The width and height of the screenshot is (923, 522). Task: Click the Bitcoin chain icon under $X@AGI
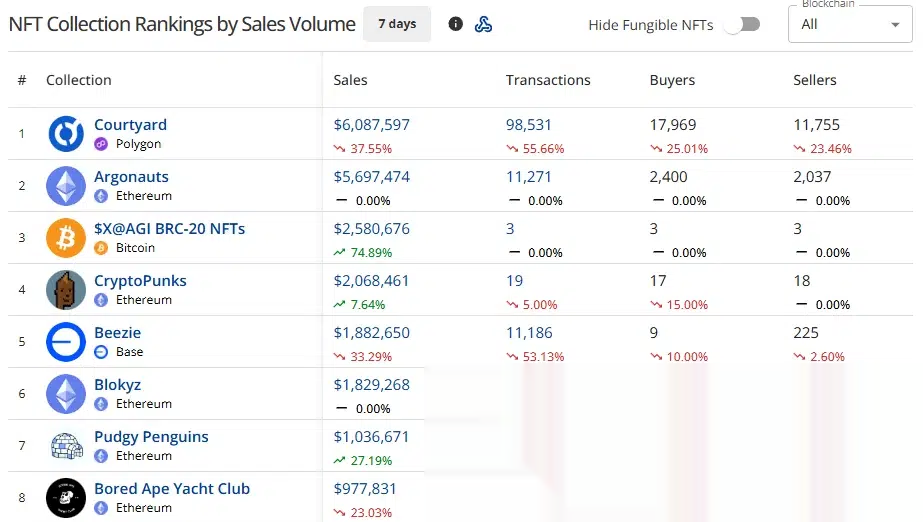click(x=101, y=248)
